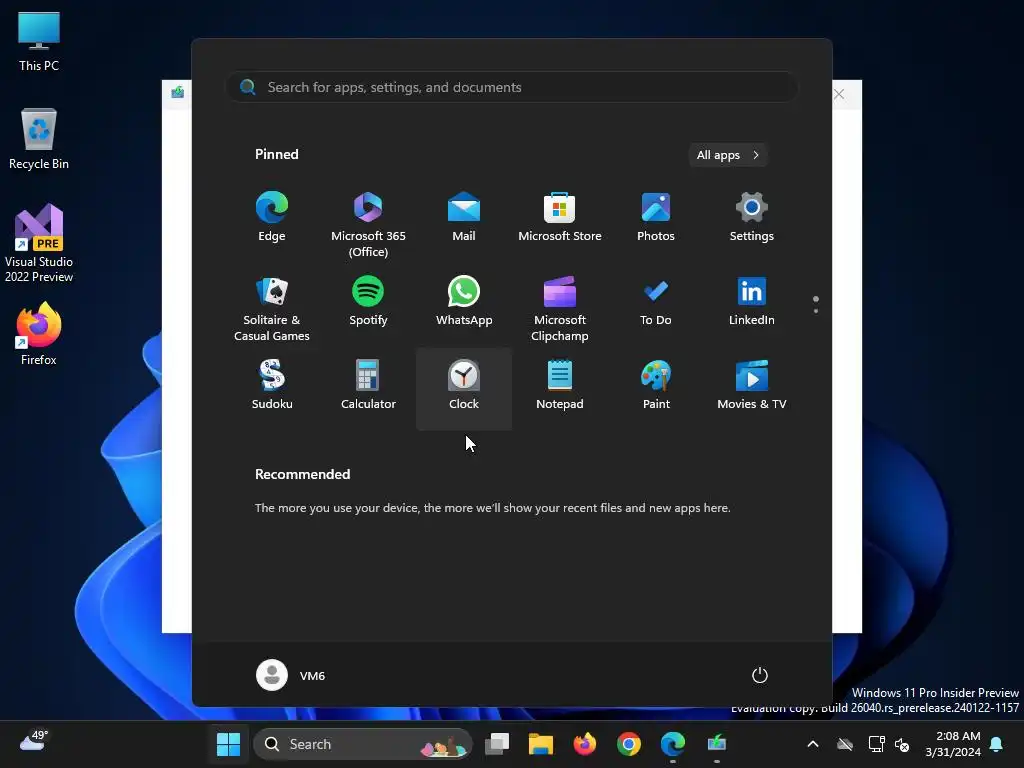The width and height of the screenshot is (1024, 768).
Task: Click the Windows Start button on the taskbar
Action: 229,744
